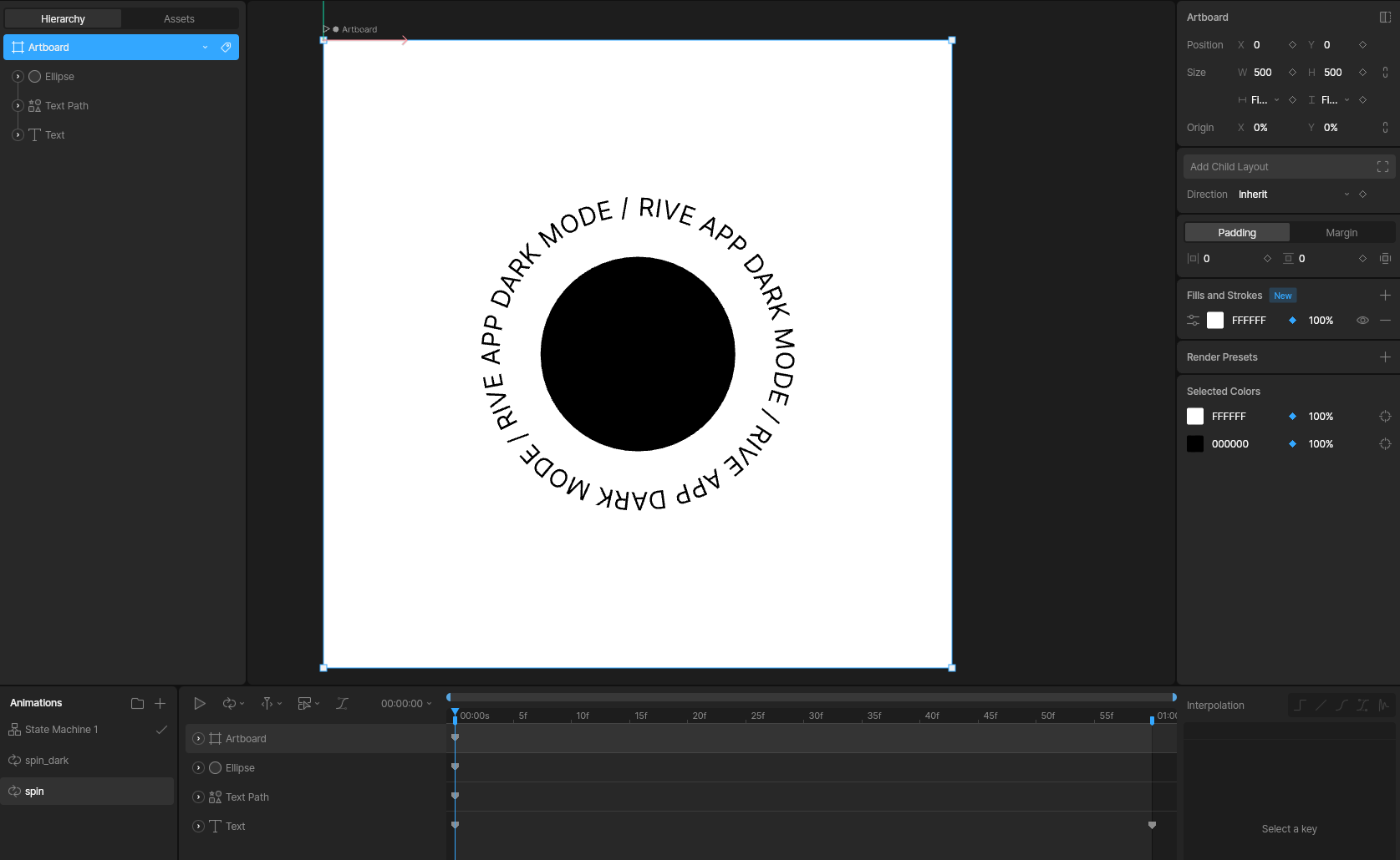Viewport: 1400px width, 860px height.
Task: Key the Direction property diamond
Action: tap(1362, 194)
